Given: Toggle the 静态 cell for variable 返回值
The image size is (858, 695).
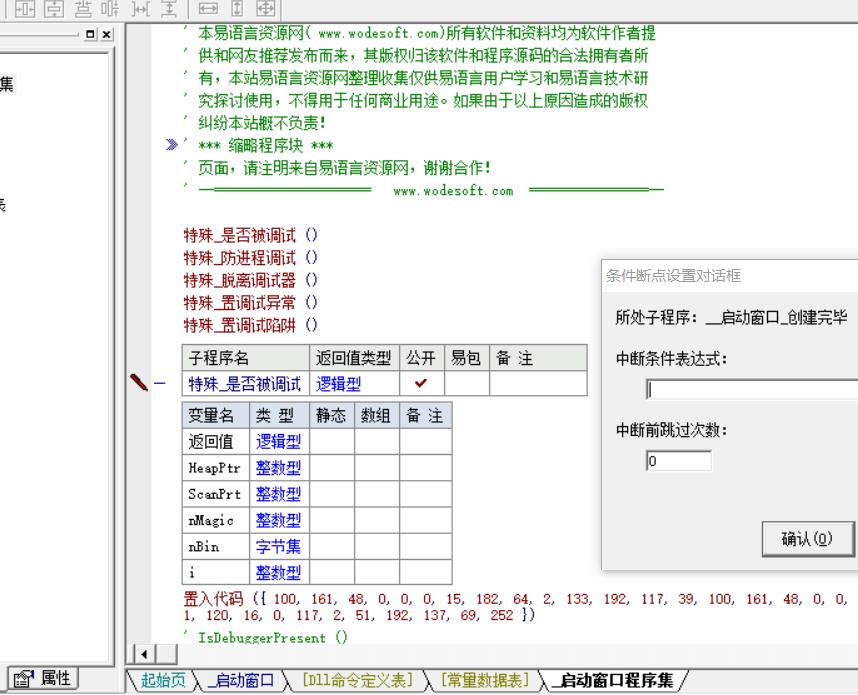Looking at the screenshot, I should [x=332, y=441].
